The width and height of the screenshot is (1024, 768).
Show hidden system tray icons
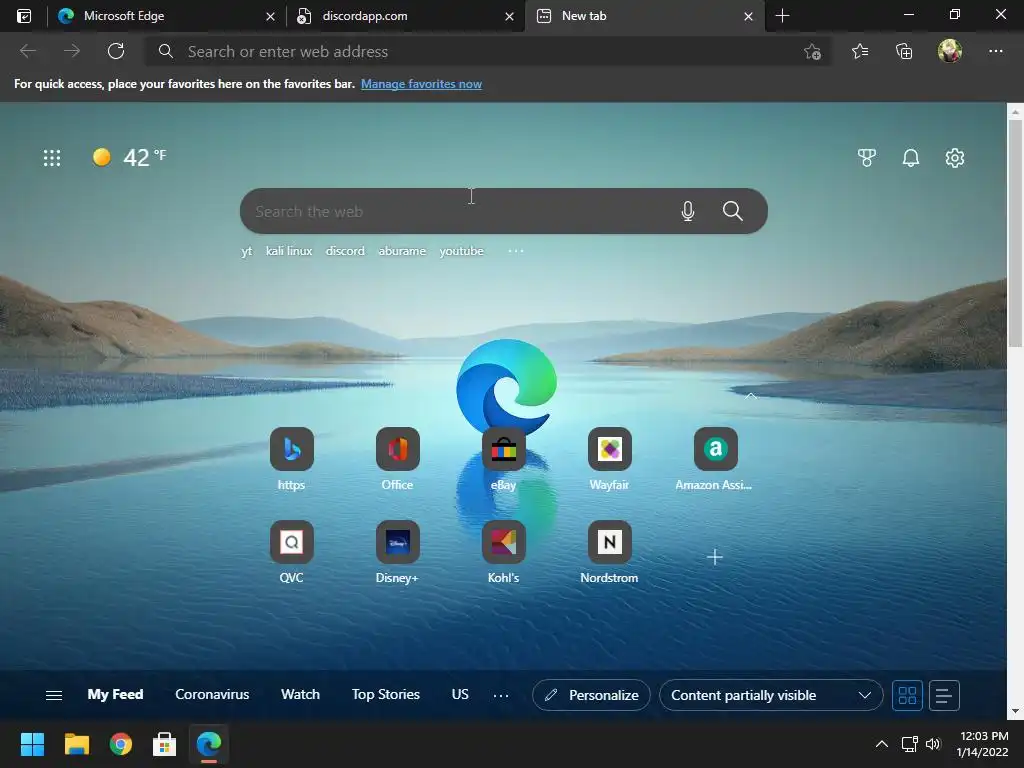882,744
